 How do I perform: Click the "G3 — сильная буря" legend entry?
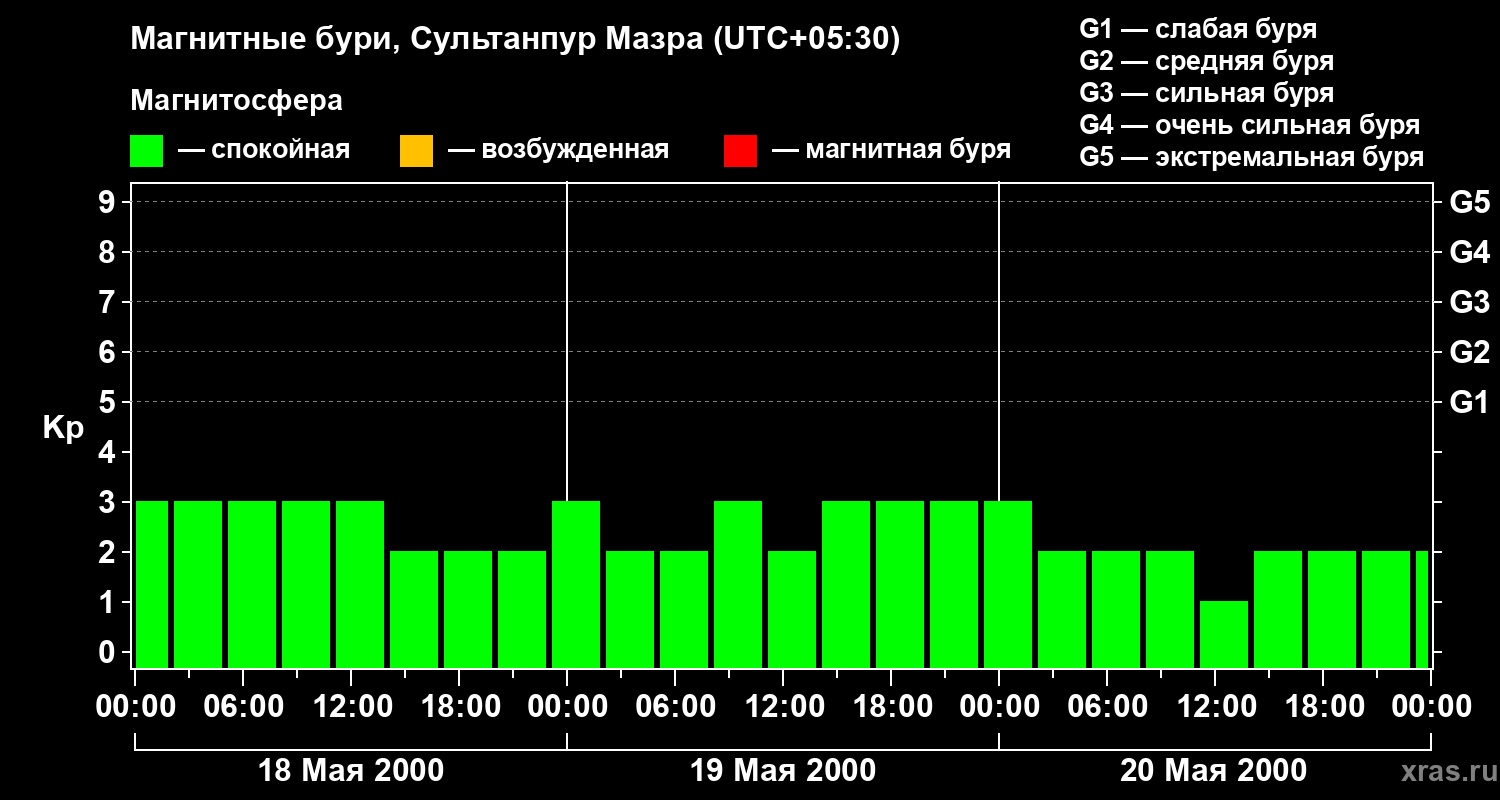coord(1206,93)
